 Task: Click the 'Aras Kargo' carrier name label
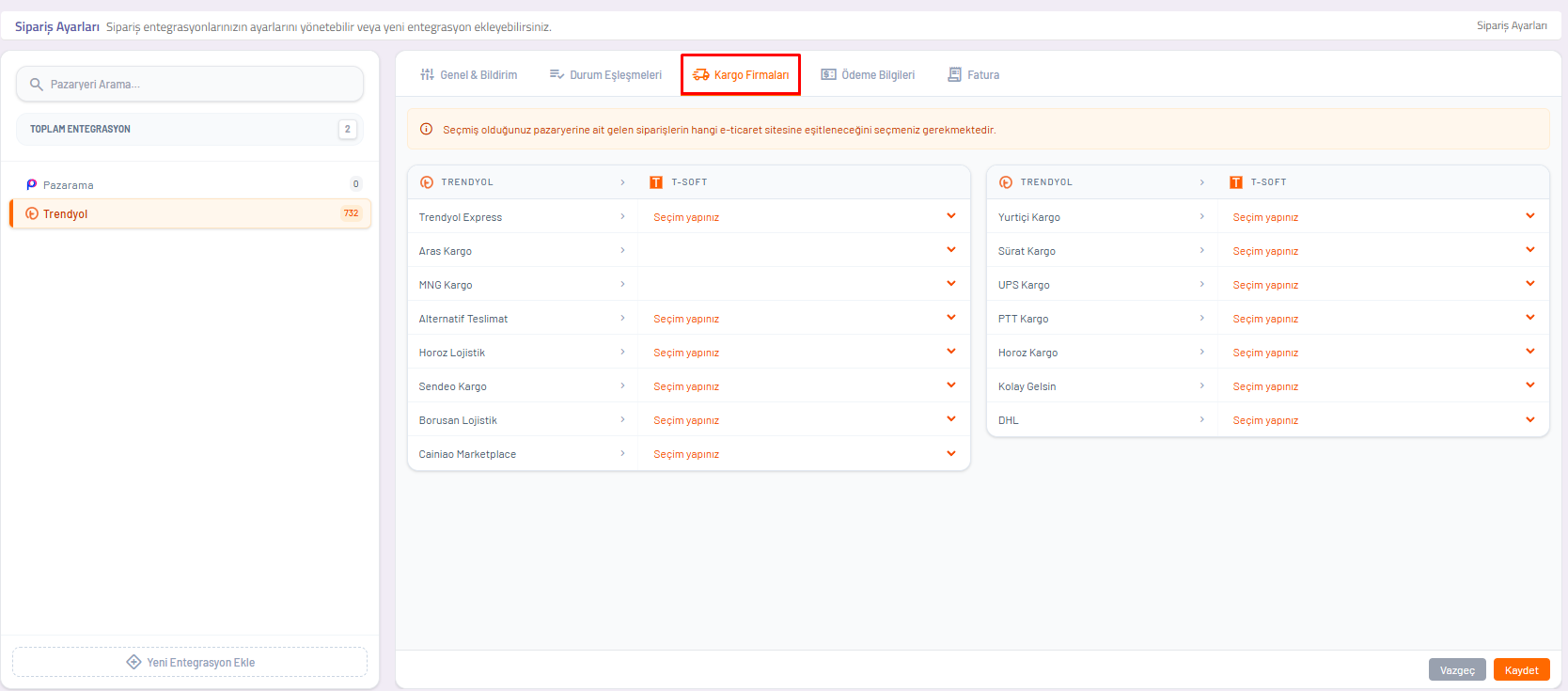tap(446, 251)
